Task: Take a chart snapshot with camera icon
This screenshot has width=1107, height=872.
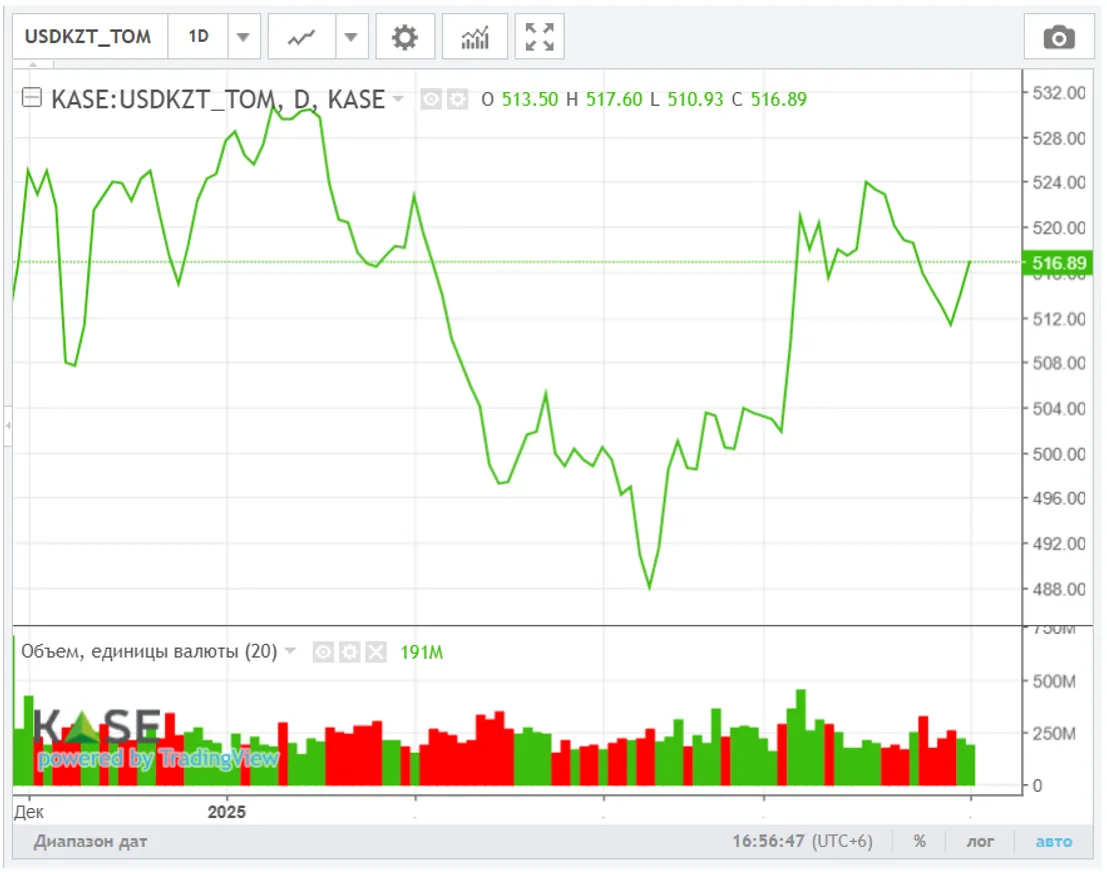Action: point(1058,38)
